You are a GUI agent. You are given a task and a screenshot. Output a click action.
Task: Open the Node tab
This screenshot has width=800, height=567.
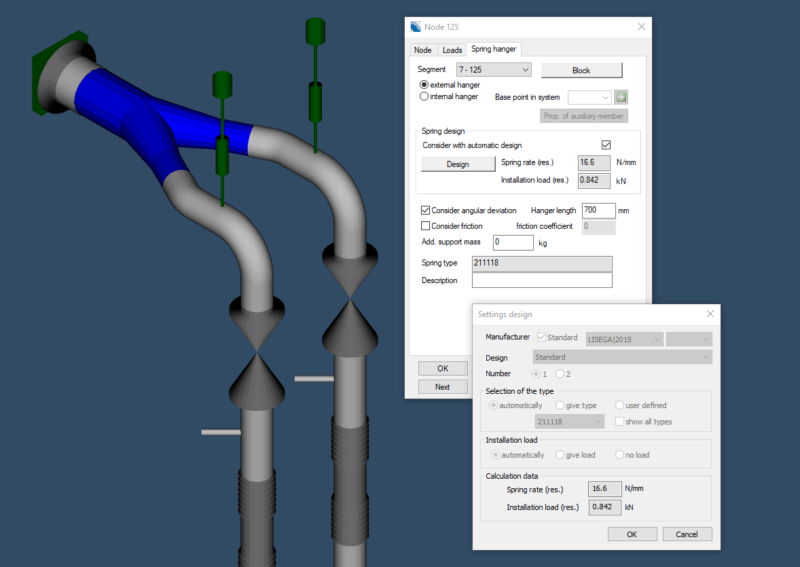click(x=422, y=49)
